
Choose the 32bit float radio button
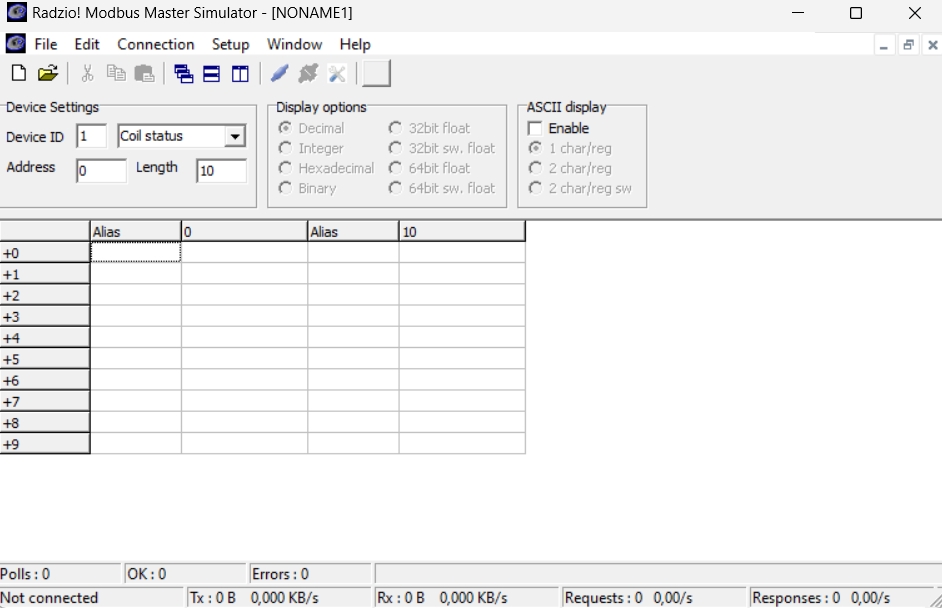click(x=395, y=128)
